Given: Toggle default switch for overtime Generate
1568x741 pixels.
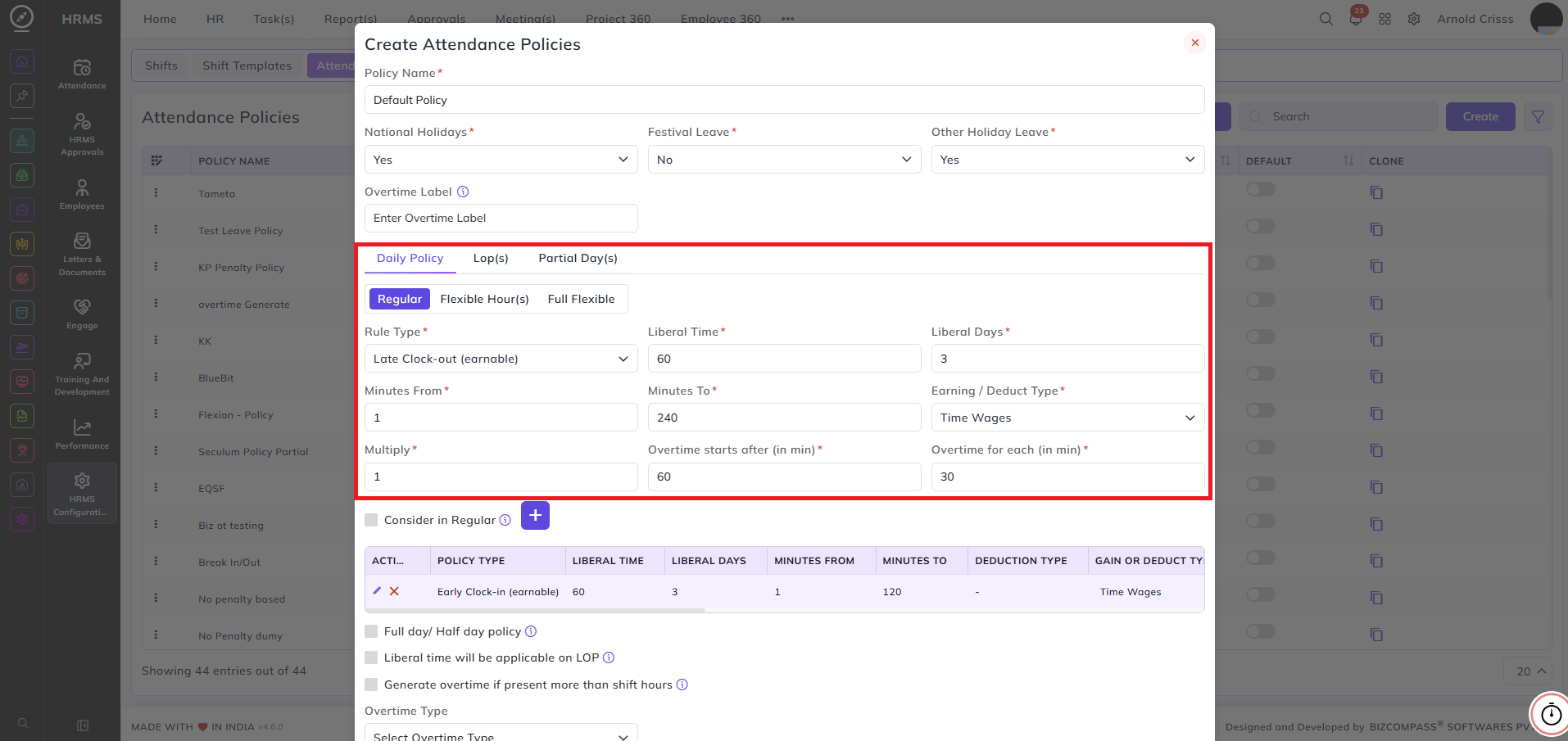Looking at the screenshot, I should pos(1261,300).
